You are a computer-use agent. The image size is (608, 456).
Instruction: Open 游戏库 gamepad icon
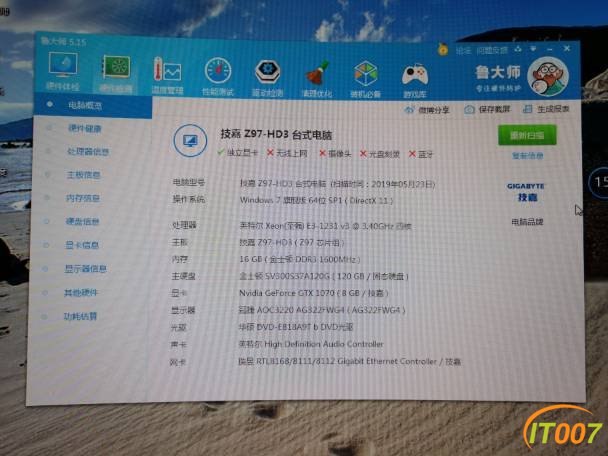coord(415,75)
